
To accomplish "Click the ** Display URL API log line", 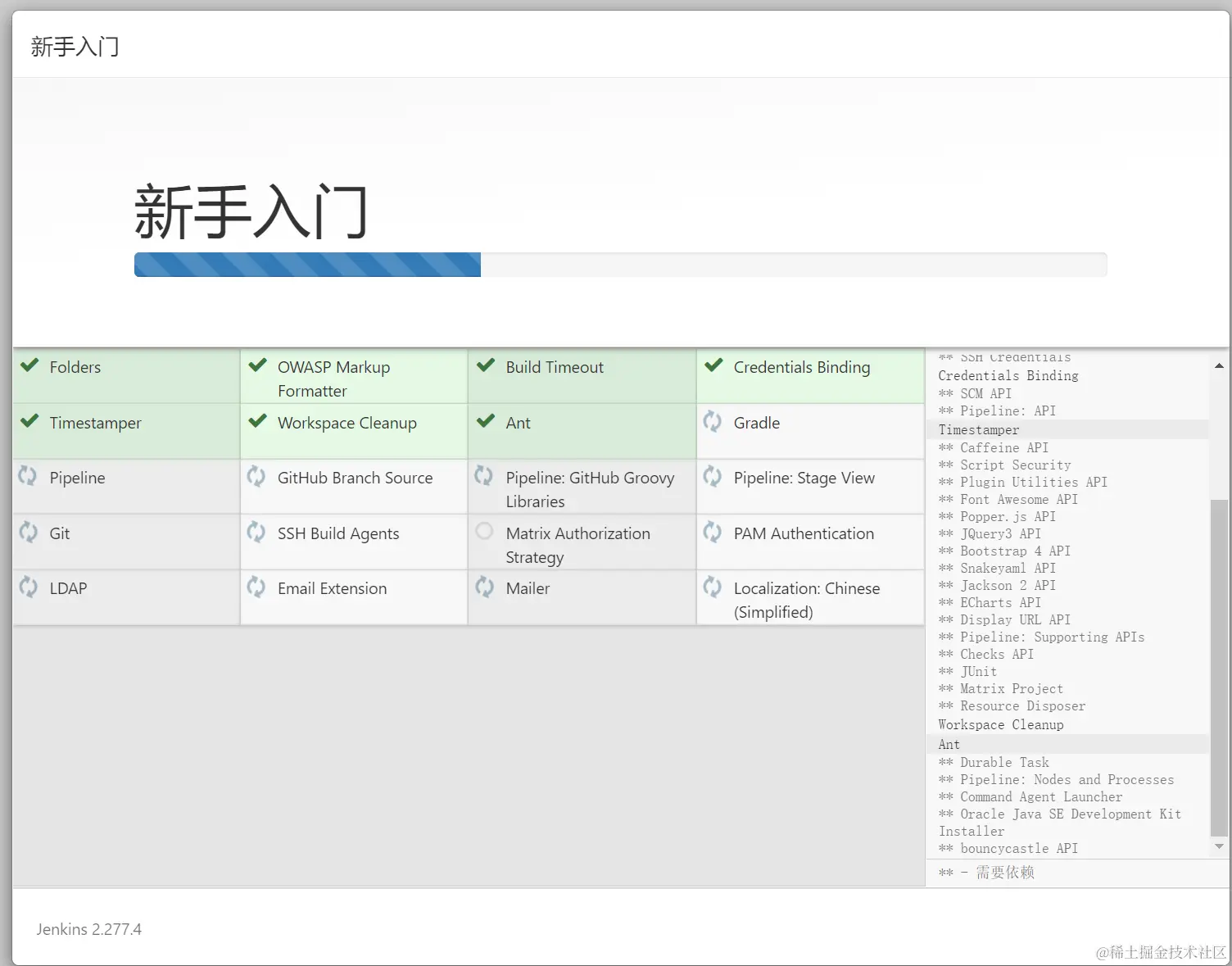I will pyautogui.click(x=1004, y=619).
